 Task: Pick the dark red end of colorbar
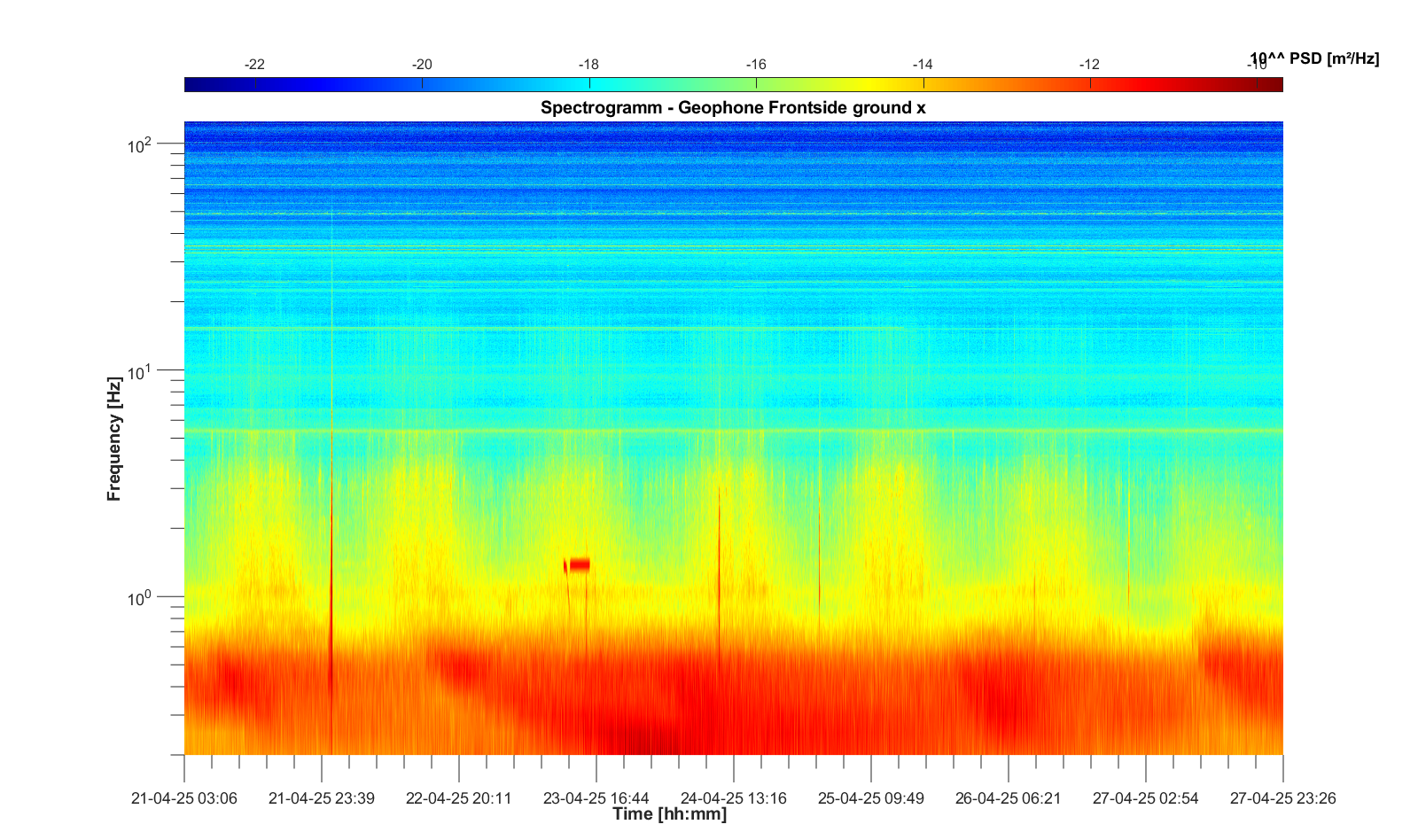[x=1276, y=84]
